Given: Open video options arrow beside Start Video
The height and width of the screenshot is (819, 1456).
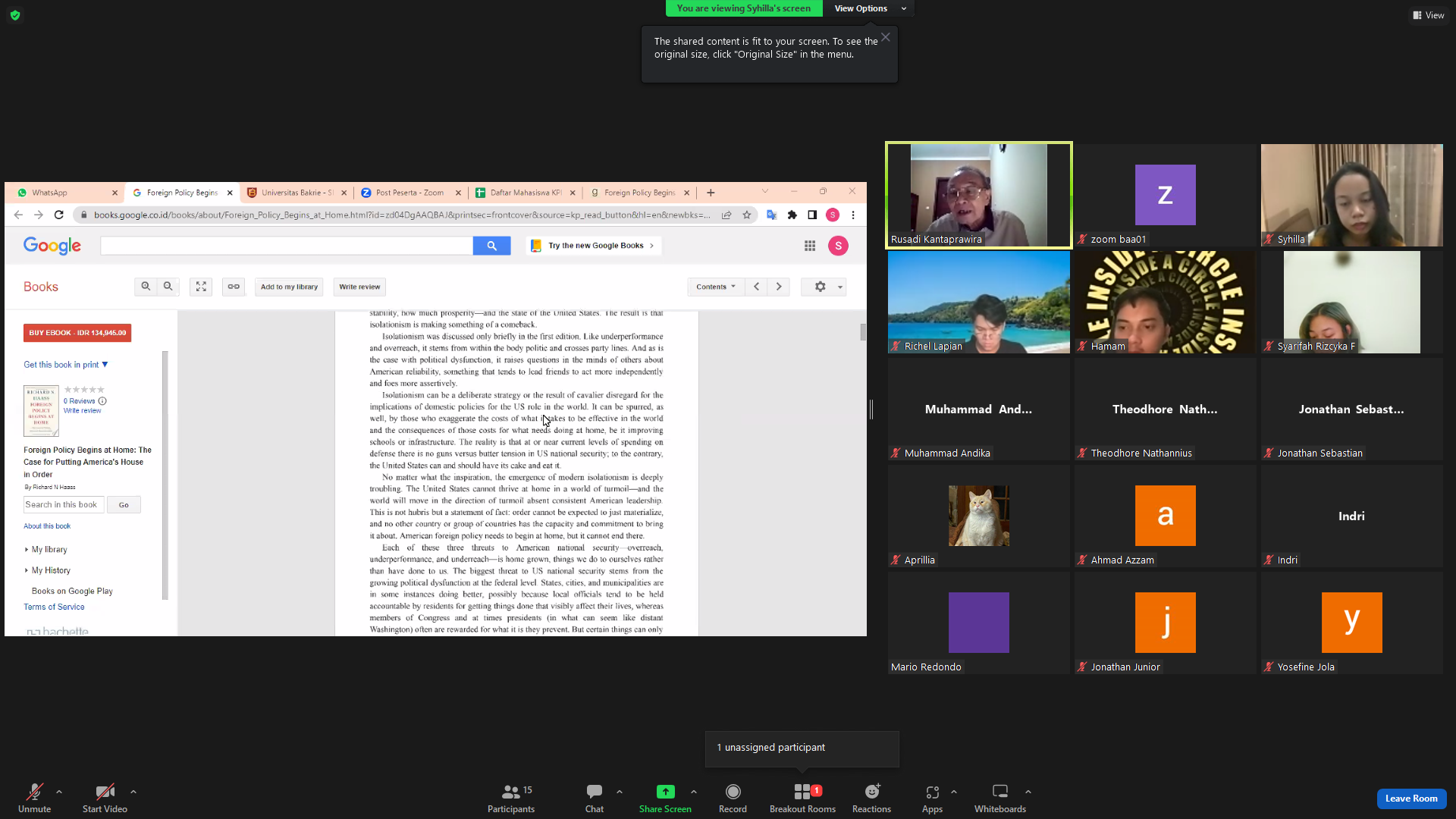Looking at the screenshot, I should (133, 792).
